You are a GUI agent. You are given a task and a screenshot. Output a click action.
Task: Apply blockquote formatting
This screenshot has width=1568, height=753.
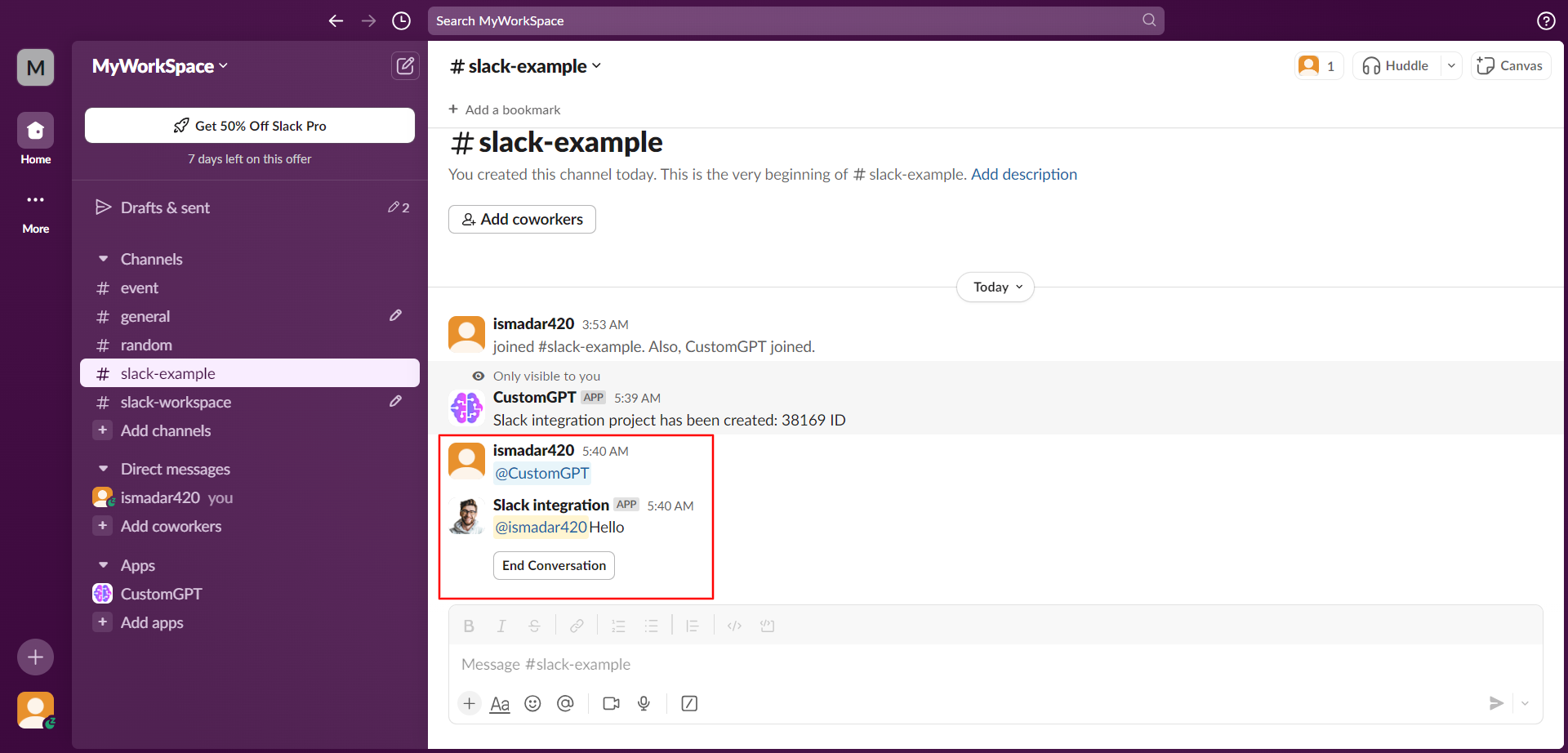693,626
